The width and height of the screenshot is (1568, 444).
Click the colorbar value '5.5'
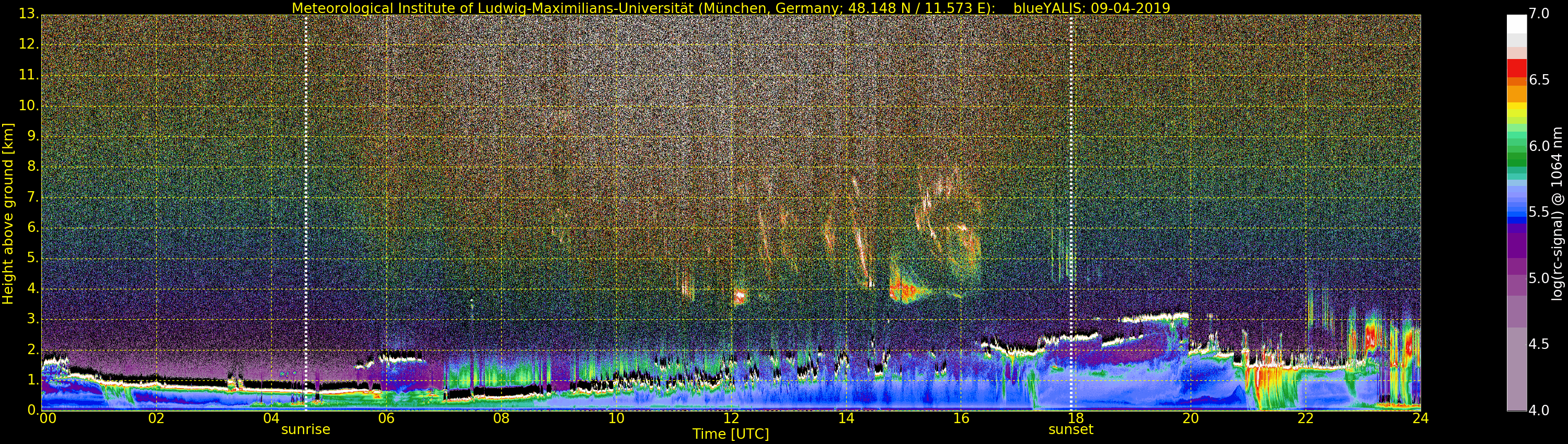click(1539, 212)
